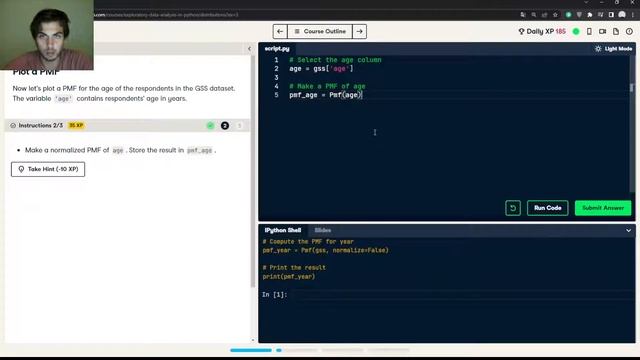The image size is (640, 360).
Task: Open browser three-dot menu
Action: click(633, 15)
